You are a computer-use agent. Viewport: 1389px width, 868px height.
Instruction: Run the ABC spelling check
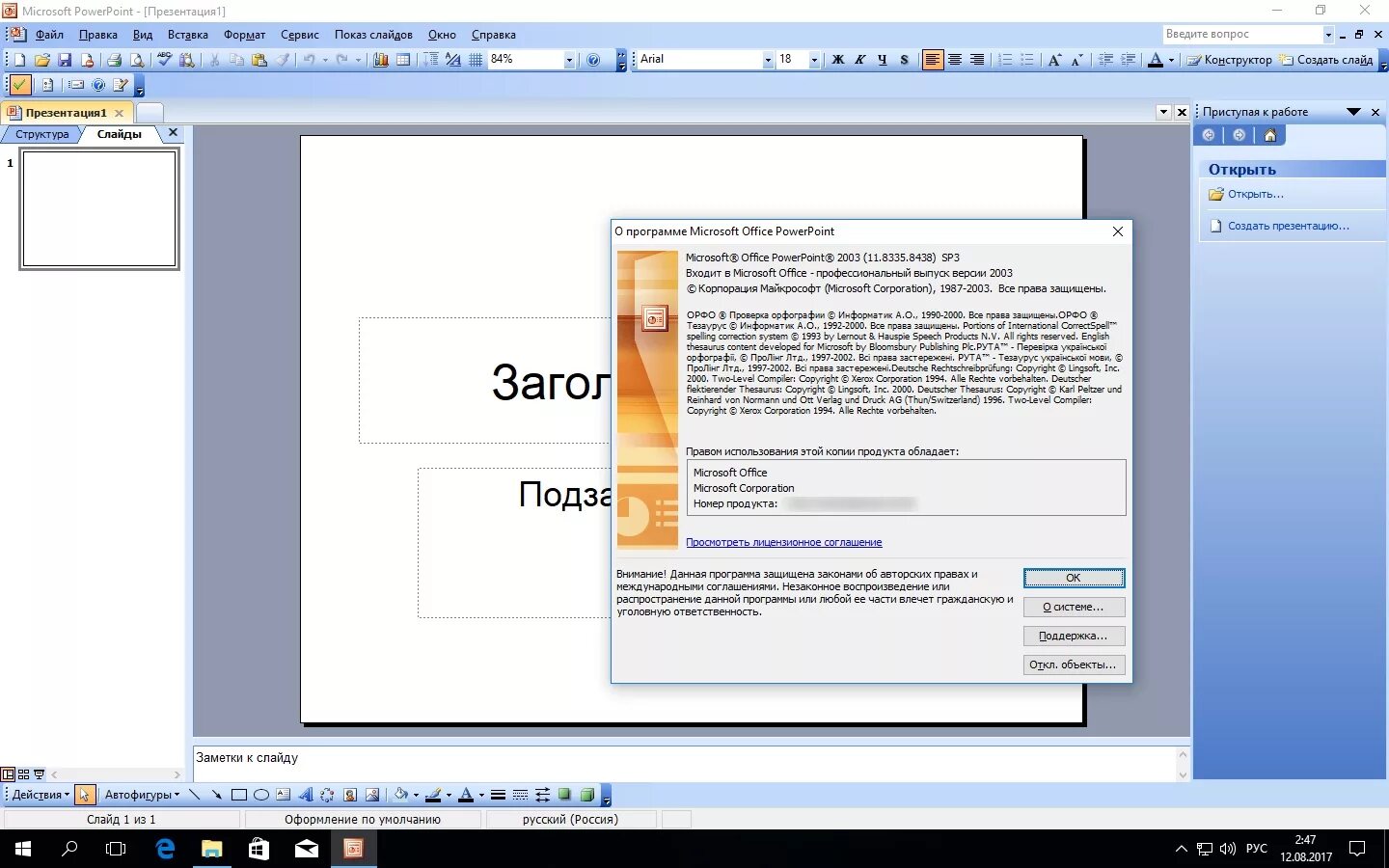point(164,60)
